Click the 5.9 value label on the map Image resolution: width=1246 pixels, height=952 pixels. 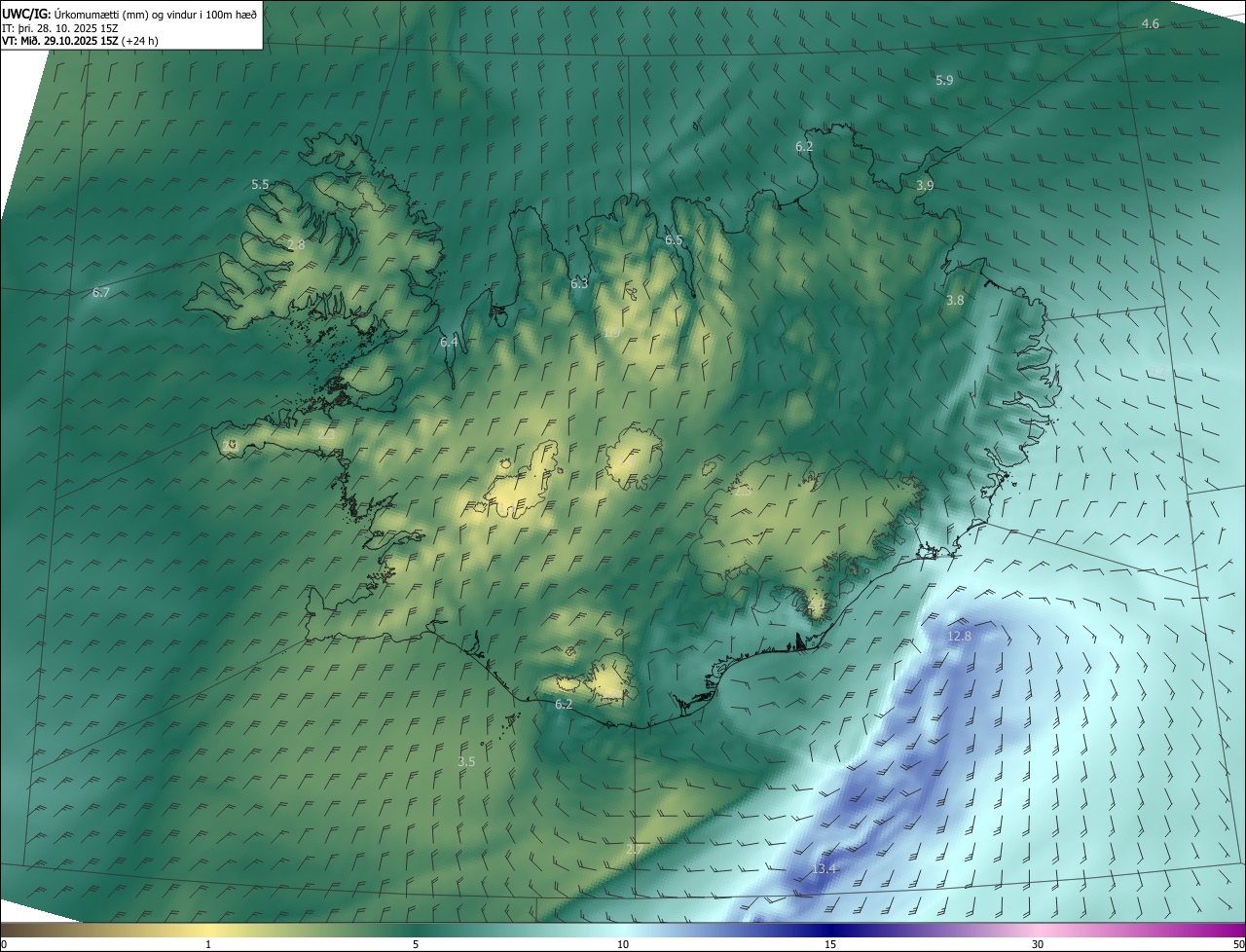(944, 80)
